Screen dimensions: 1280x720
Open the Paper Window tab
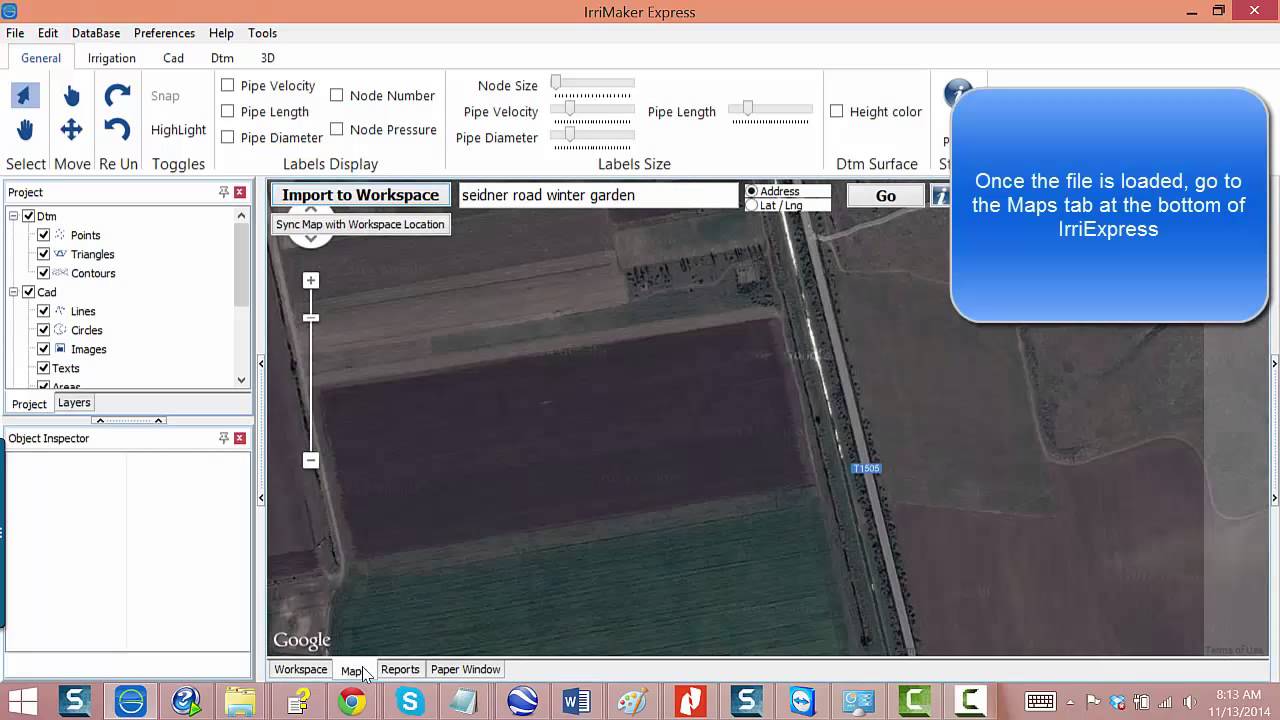click(x=466, y=670)
